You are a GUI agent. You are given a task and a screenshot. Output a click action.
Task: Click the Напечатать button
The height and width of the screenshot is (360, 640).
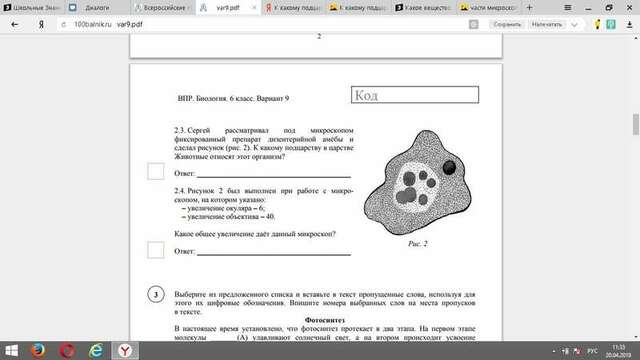pos(547,24)
